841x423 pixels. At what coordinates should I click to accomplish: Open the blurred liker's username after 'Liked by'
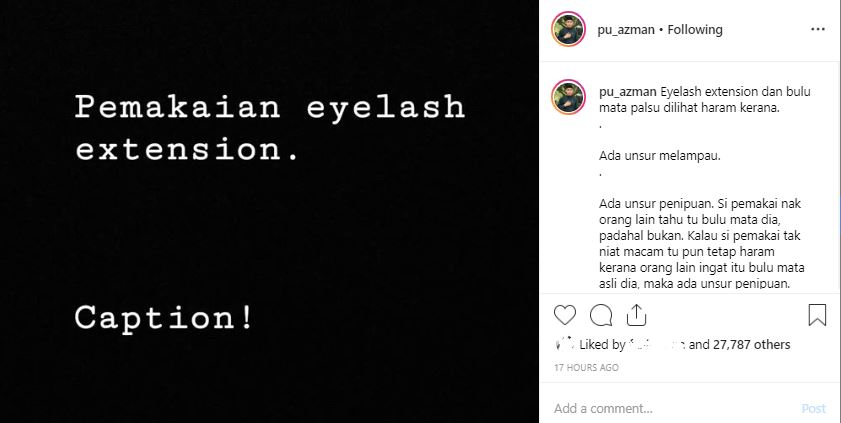pos(655,344)
